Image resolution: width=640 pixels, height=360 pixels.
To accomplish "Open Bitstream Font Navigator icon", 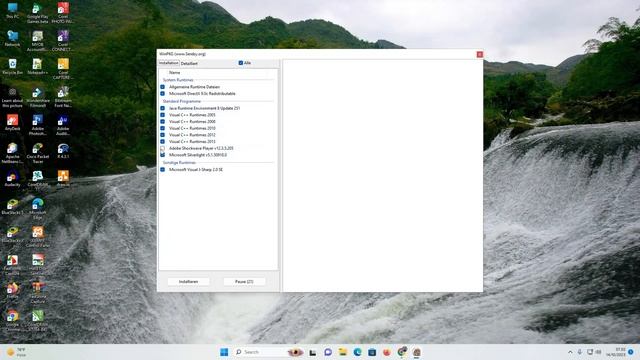I will click(x=63, y=97).
